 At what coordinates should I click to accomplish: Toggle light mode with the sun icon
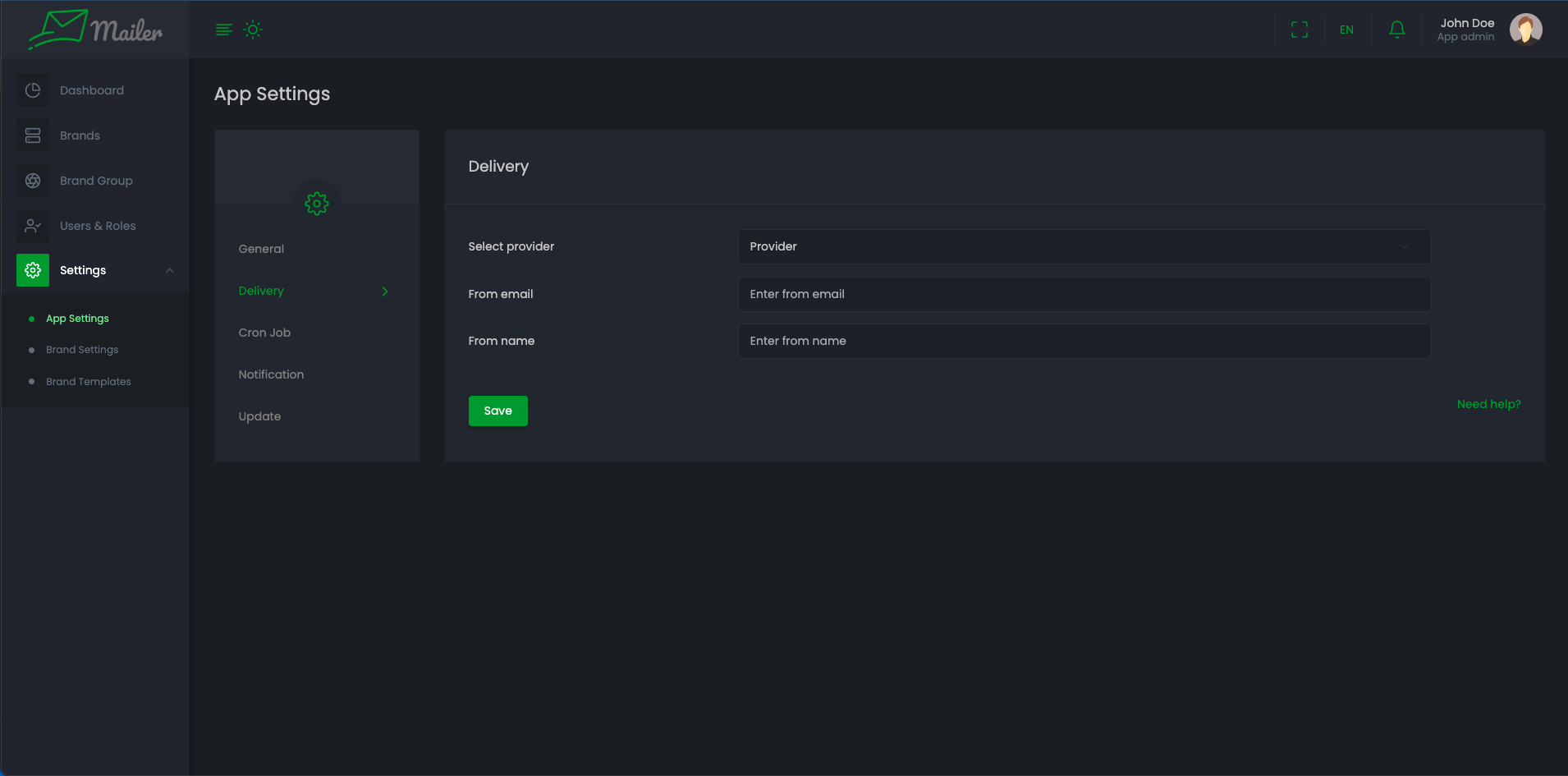pos(253,30)
